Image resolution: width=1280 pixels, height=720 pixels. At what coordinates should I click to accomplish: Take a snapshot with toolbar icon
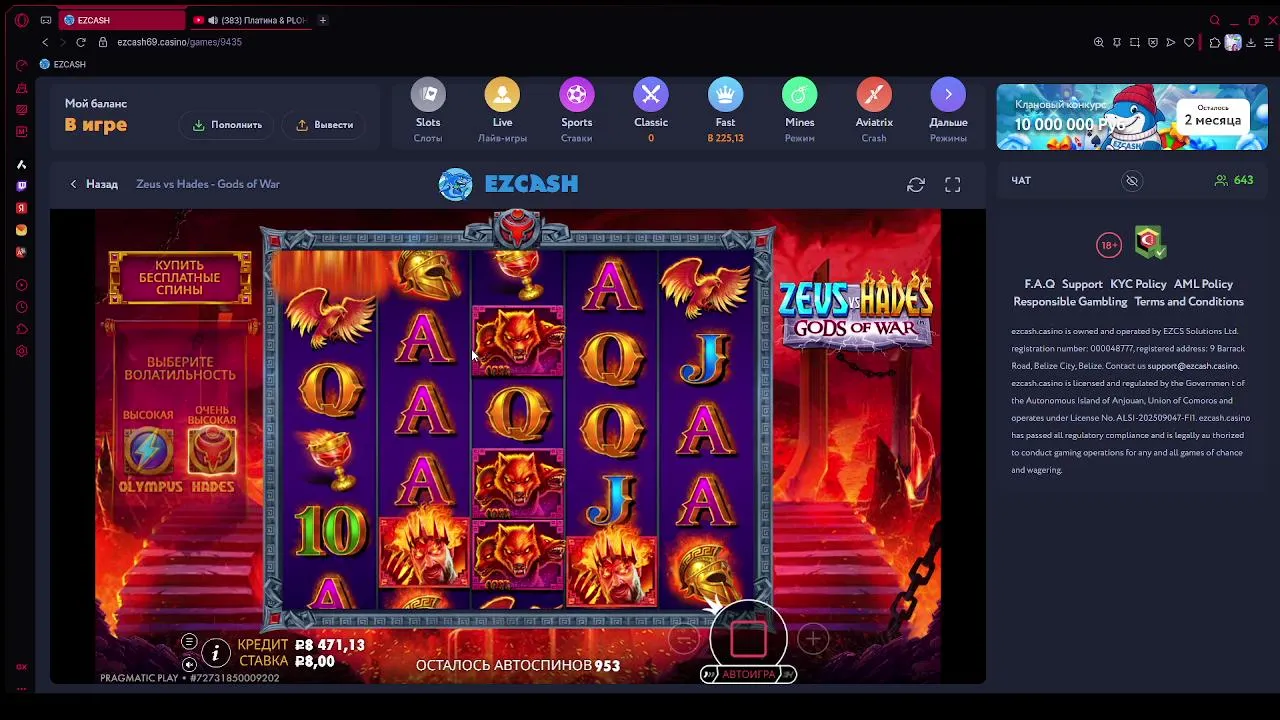(x=1135, y=42)
